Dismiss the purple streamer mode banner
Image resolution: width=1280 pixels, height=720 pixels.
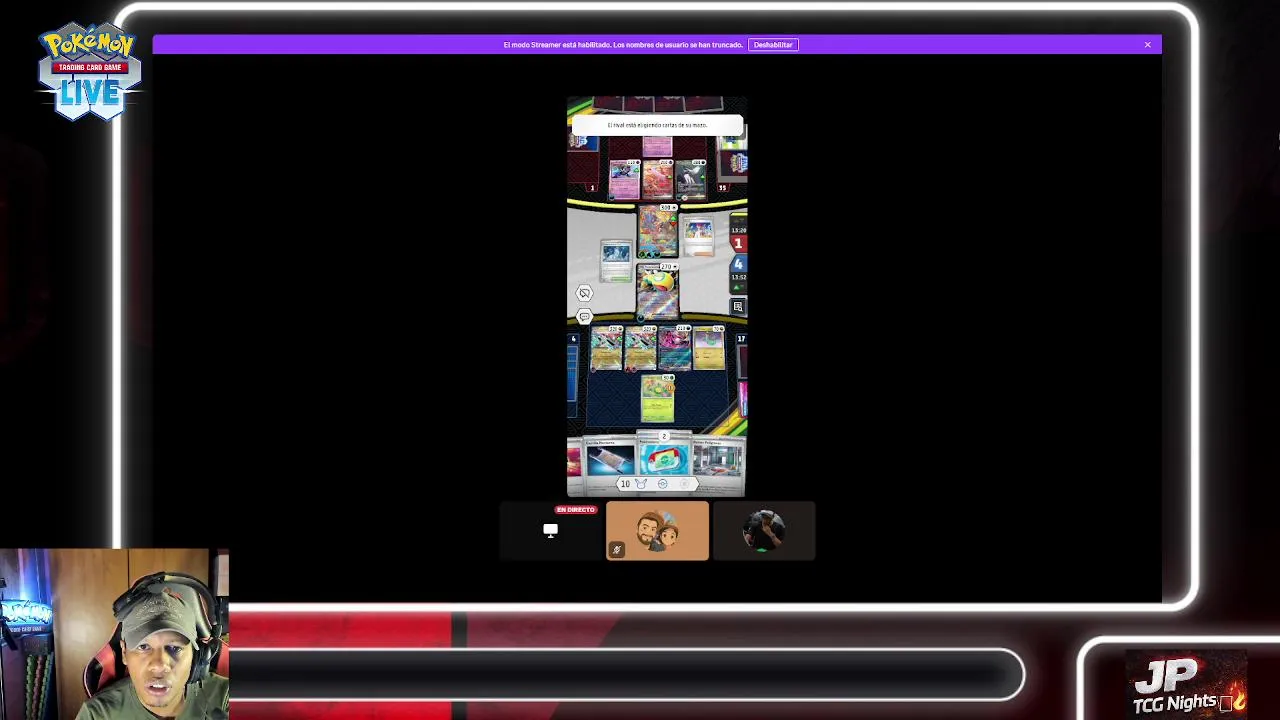point(1148,45)
